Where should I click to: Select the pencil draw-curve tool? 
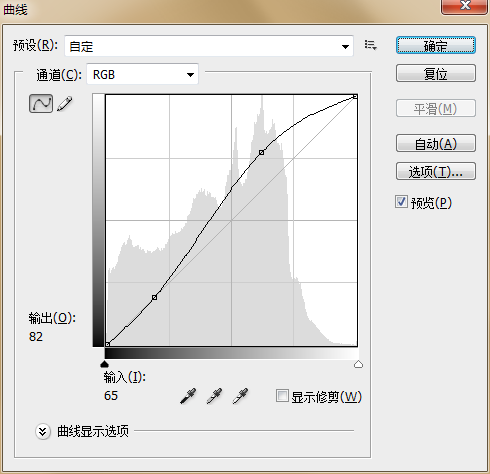point(65,104)
